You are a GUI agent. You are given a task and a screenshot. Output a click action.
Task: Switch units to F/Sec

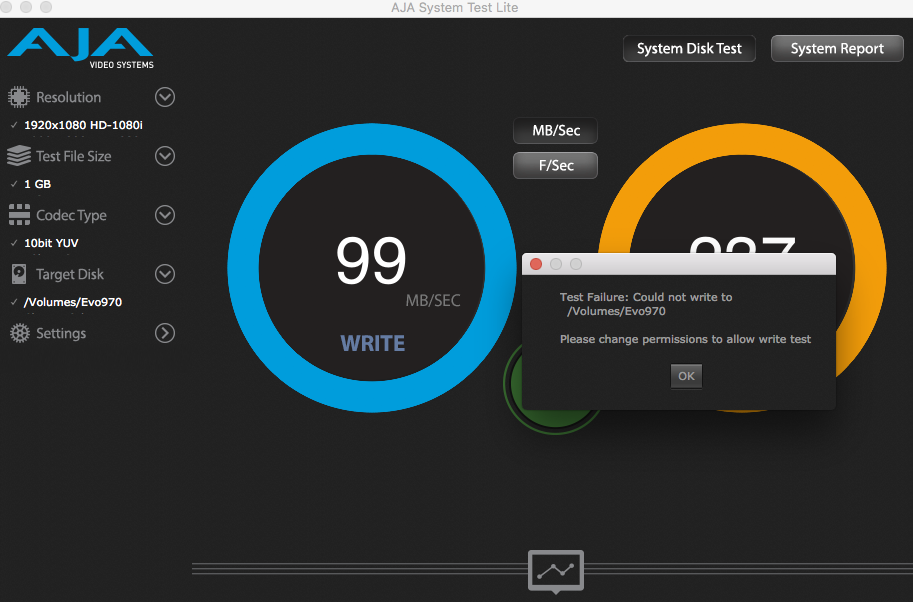(x=555, y=165)
